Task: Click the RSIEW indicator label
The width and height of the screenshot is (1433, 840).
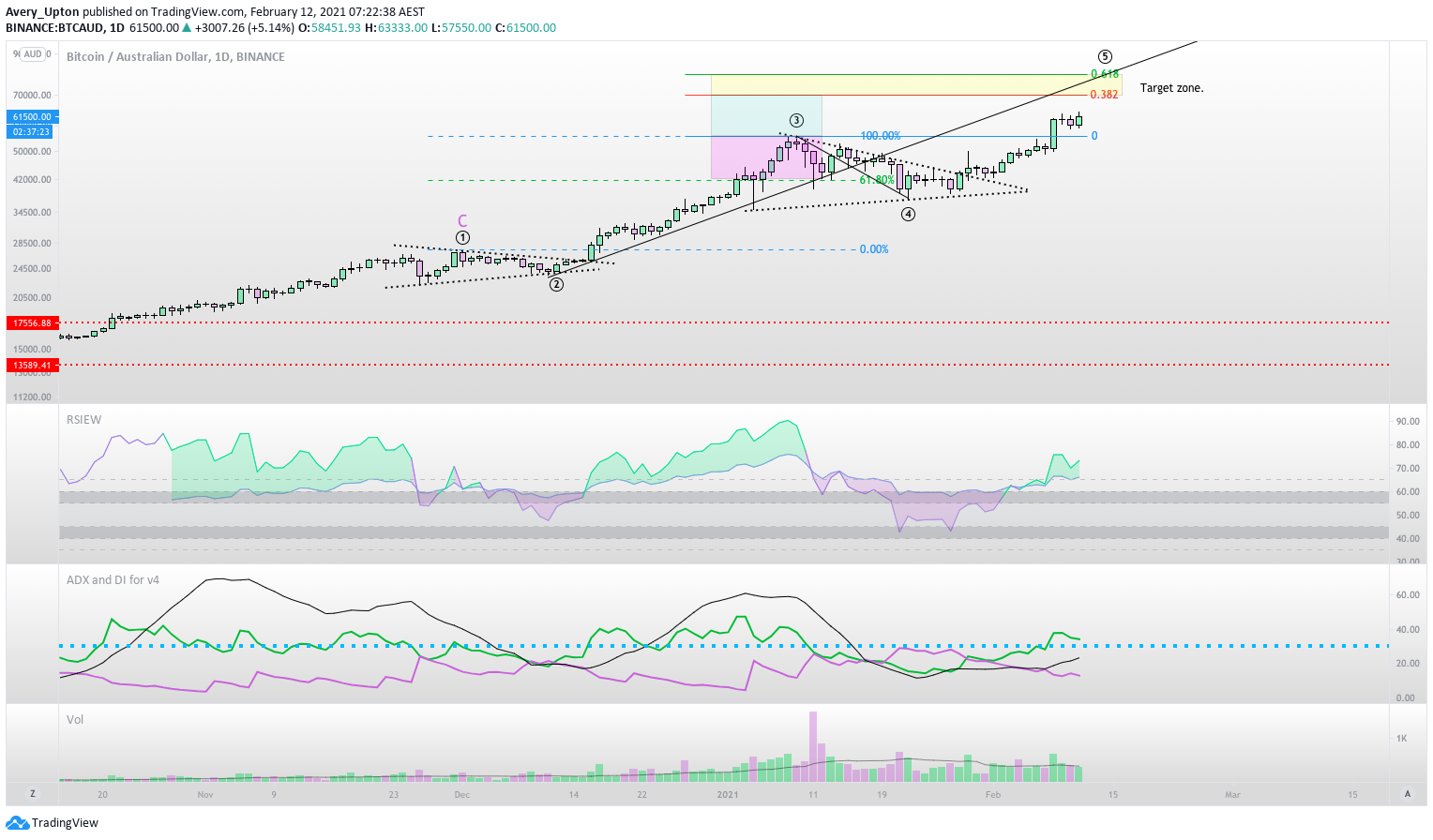Action: click(x=83, y=419)
